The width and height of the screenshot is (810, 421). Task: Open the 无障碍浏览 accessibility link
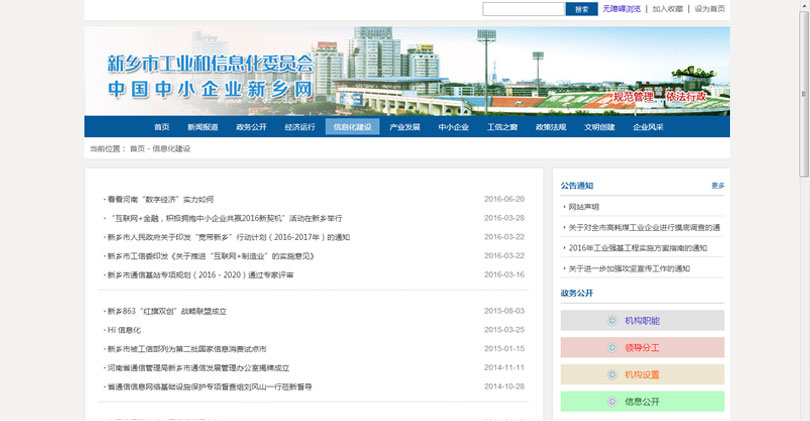(621, 9)
